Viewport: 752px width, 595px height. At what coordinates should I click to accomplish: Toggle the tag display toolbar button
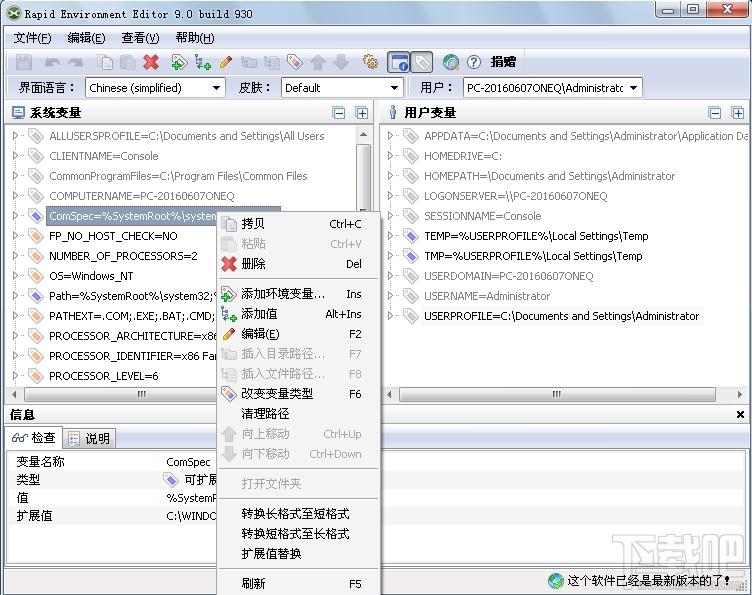422,62
